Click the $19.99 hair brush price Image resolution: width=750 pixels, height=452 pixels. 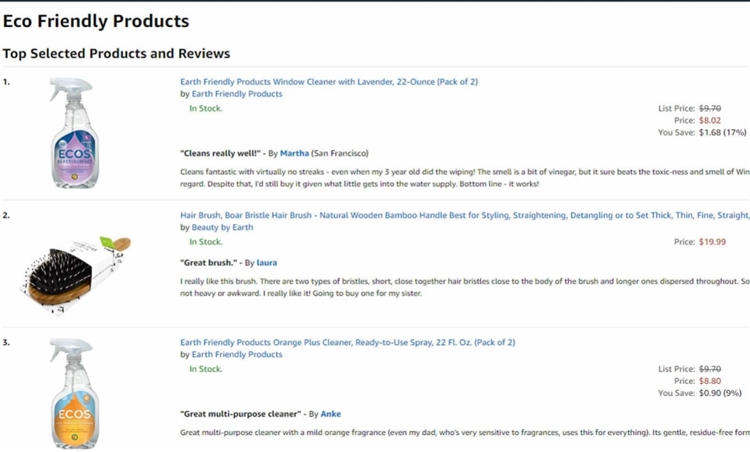(712, 242)
